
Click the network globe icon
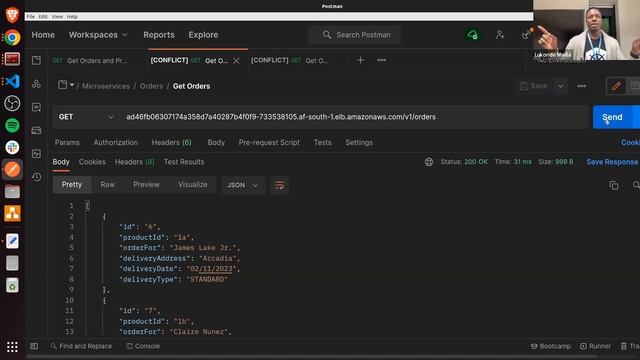(x=429, y=162)
